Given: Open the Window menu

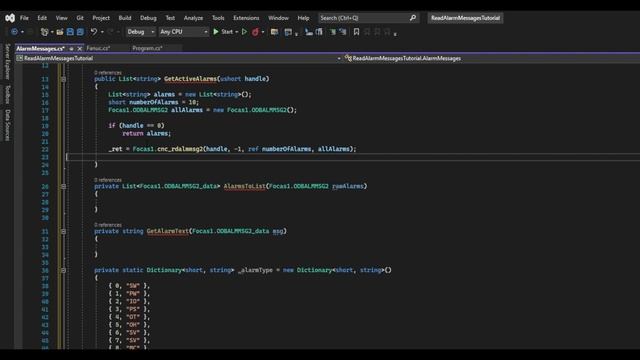Looking at the screenshot, I should tap(278, 18).
